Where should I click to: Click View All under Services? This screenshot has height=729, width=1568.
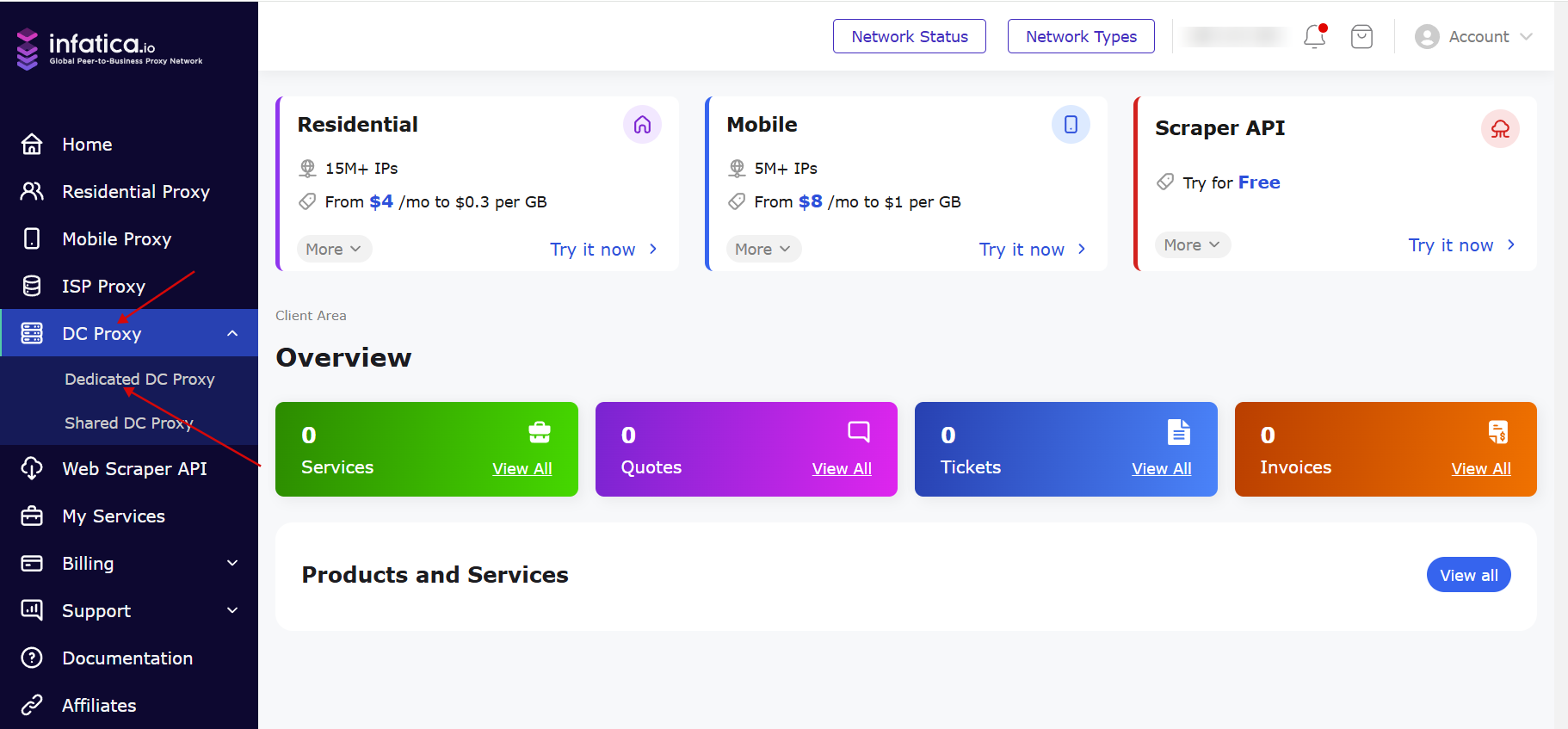click(x=522, y=468)
